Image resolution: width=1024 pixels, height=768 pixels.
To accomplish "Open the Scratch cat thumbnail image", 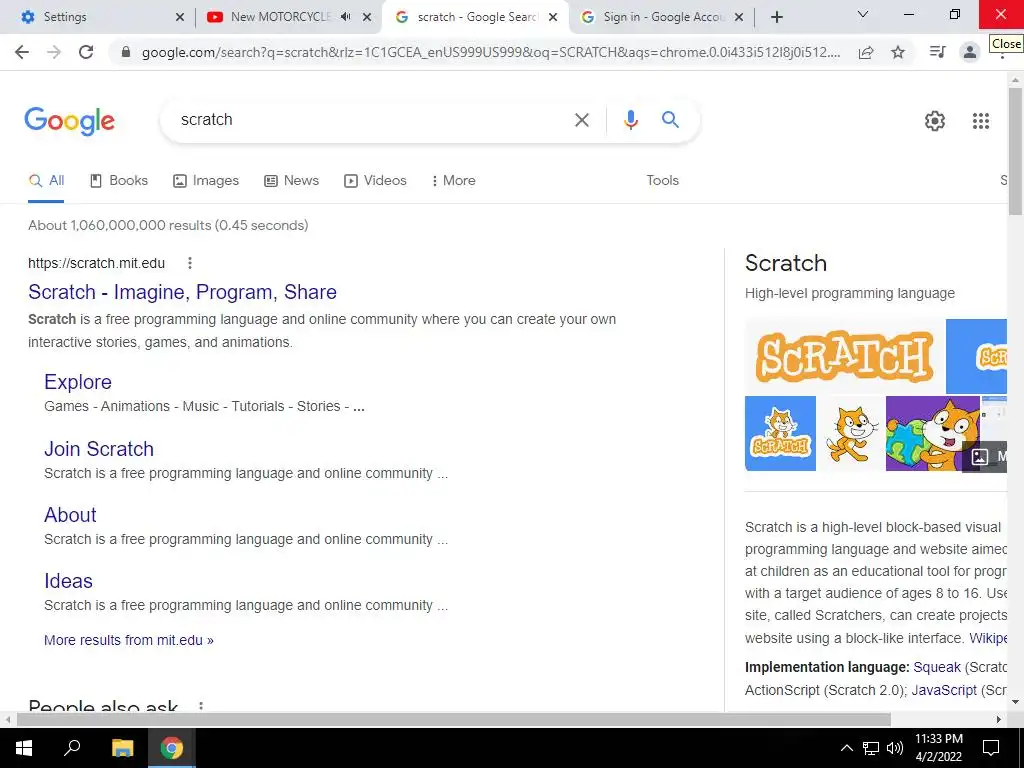I will tap(851, 434).
